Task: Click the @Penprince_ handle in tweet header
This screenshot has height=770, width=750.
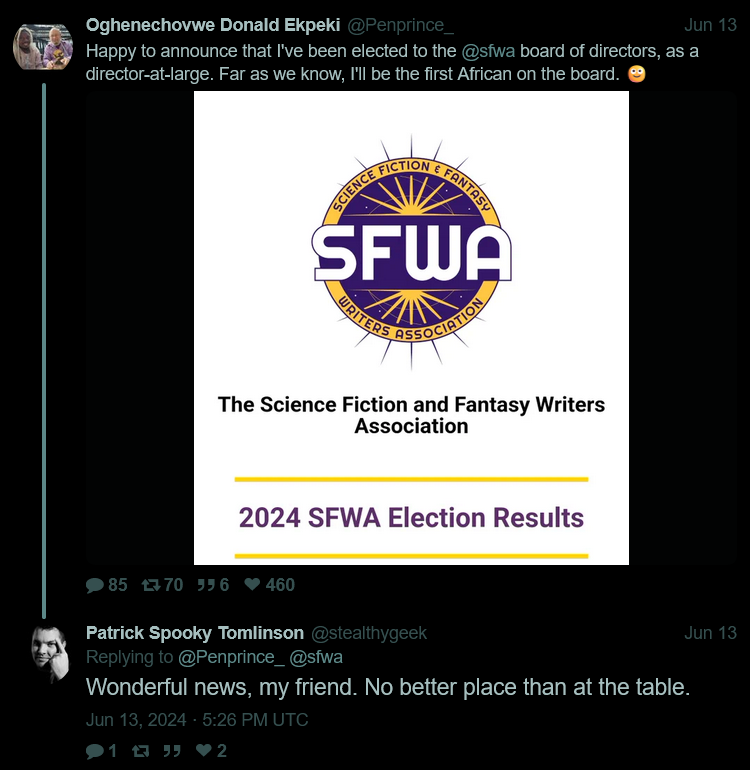Action: click(400, 25)
